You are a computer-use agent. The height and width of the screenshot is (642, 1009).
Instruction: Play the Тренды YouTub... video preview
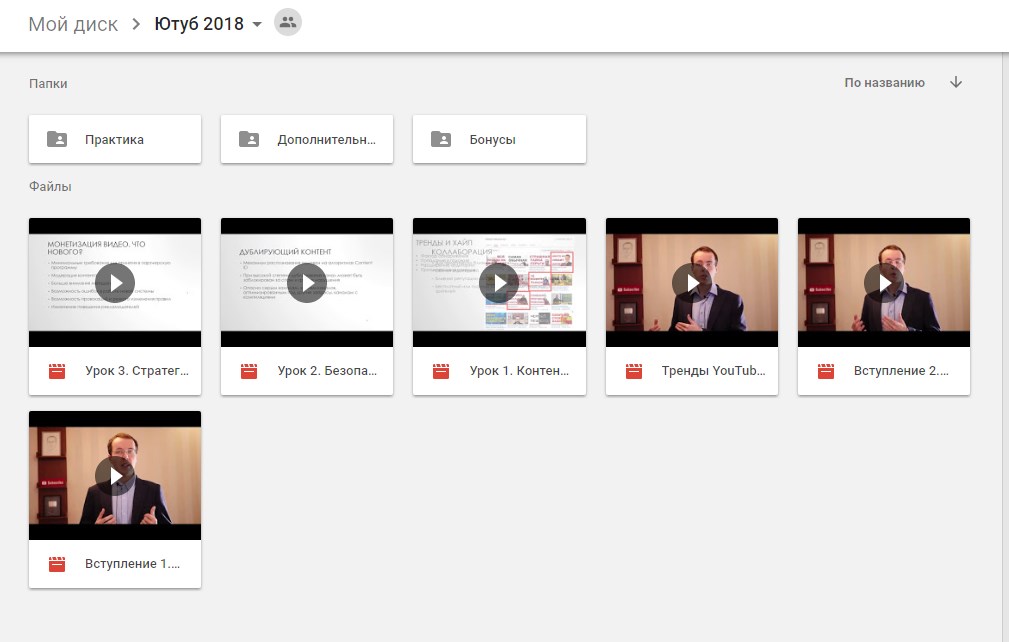(691, 283)
